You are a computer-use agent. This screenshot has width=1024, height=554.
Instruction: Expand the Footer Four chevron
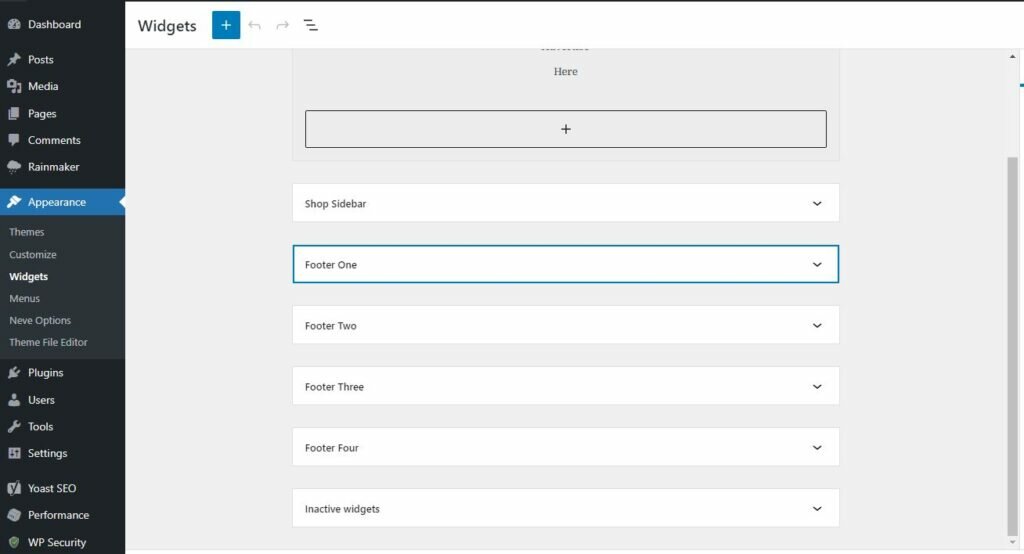coord(817,448)
